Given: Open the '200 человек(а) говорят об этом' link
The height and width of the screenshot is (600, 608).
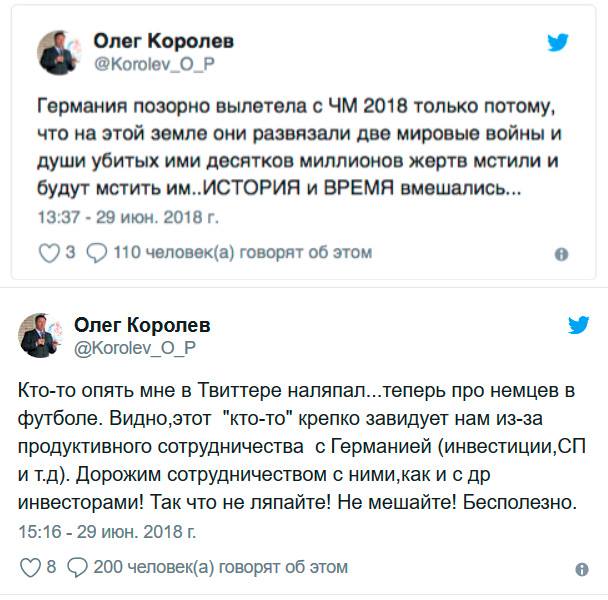Looking at the screenshot, I should pyautogui.click(x=221, y=568).
